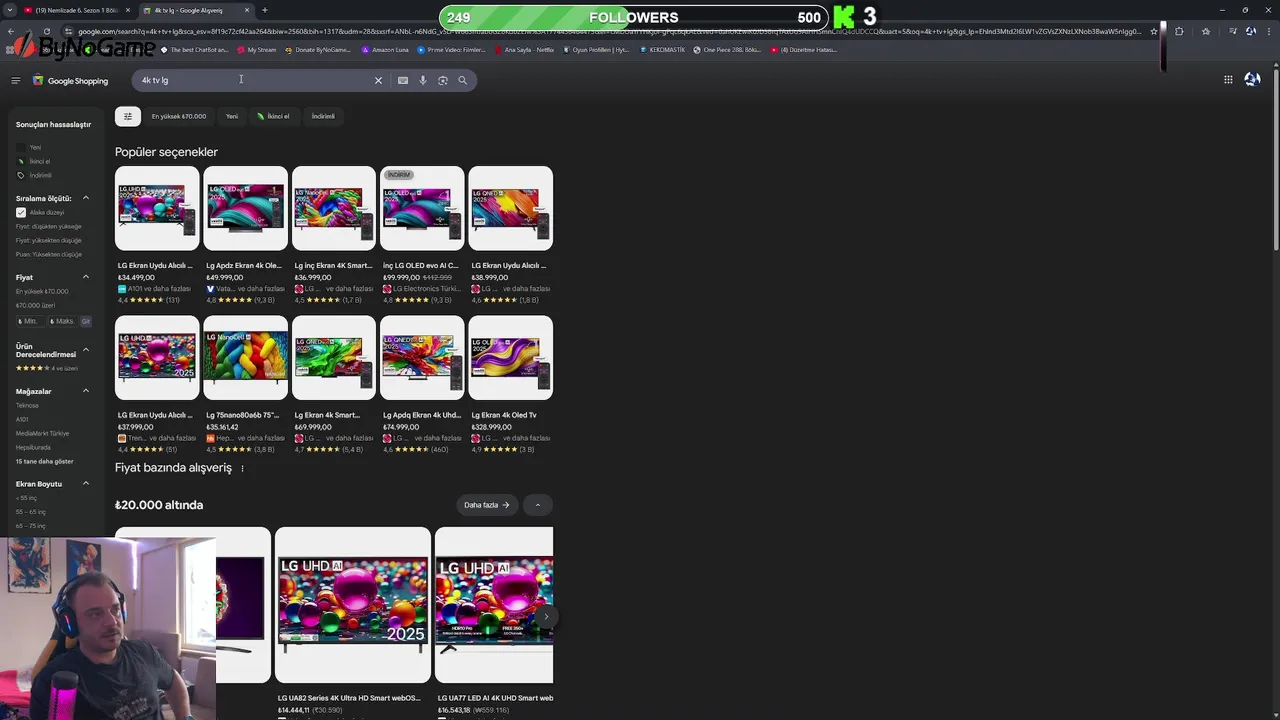Open the on-screen keyboard in search box
This screenshot has height=720, width=1280.
(x=403, y=80)
